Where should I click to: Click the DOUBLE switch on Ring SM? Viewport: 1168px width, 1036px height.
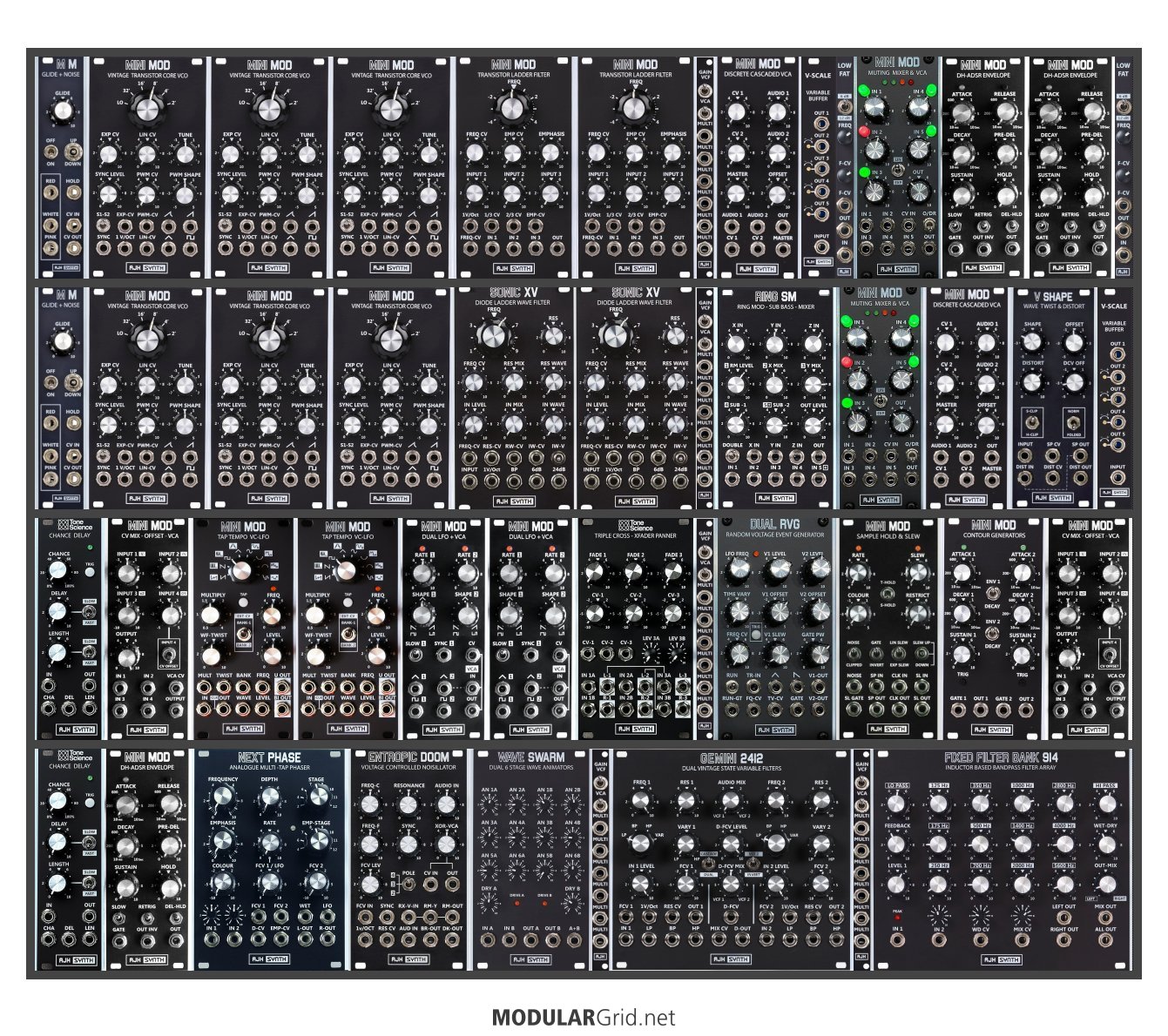click(733, 456)
